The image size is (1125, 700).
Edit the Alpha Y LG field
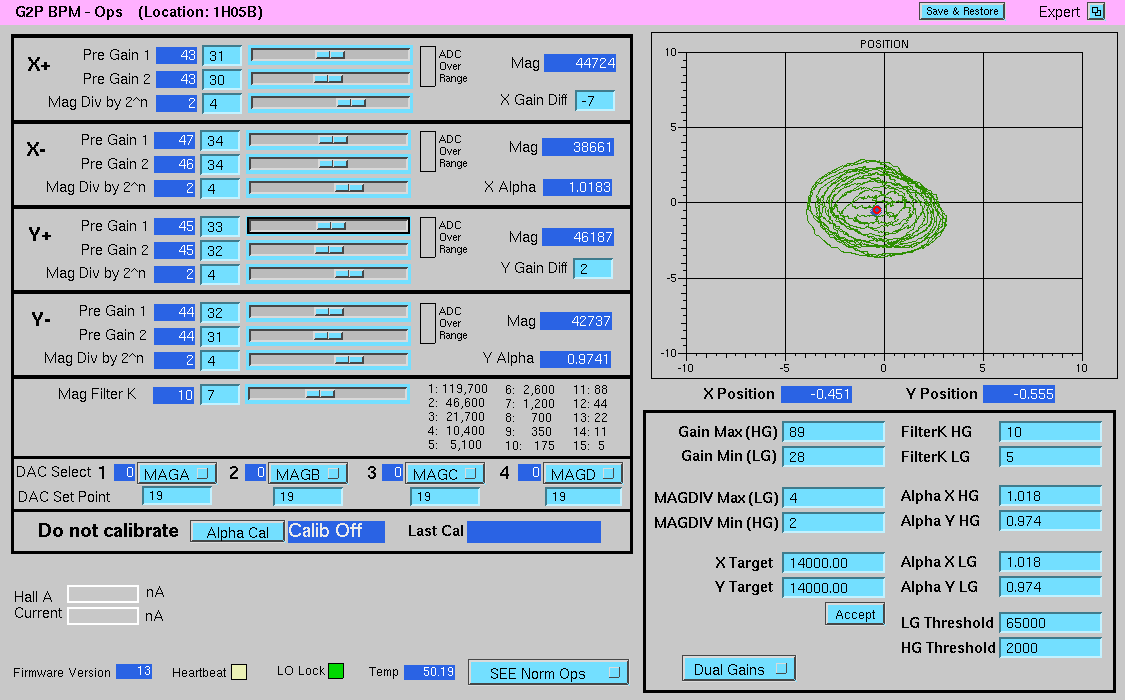1050,587
